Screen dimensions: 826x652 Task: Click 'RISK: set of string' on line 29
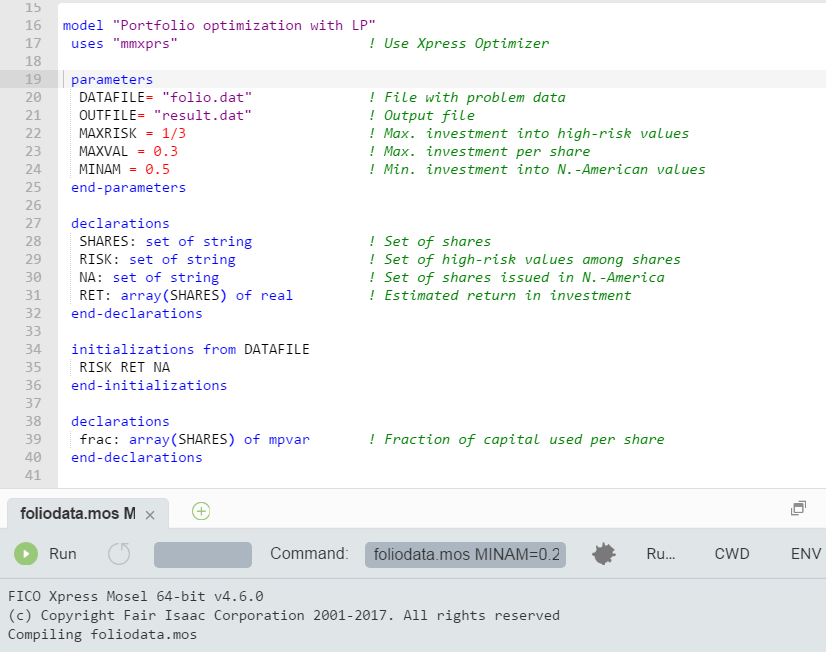click(158, 259)
